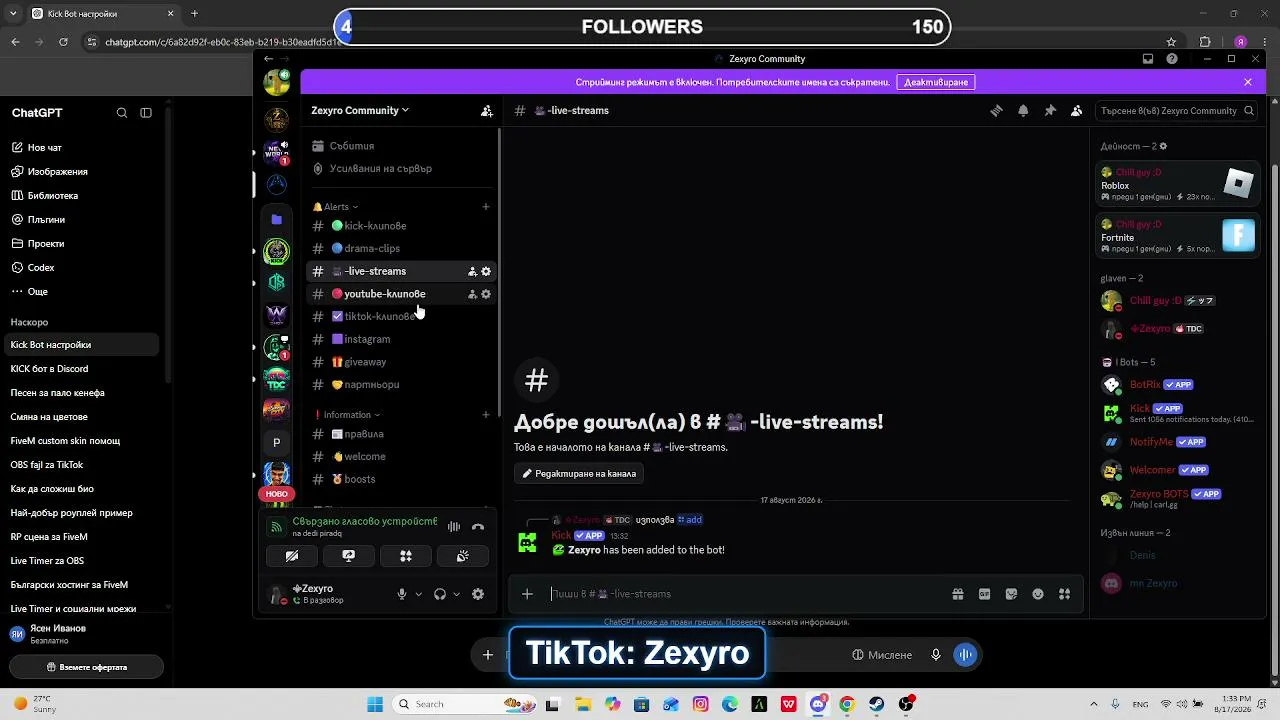Click Редактиране на канала button
The width and height of the screenshot is (1280, 720).
click(579, 474)
